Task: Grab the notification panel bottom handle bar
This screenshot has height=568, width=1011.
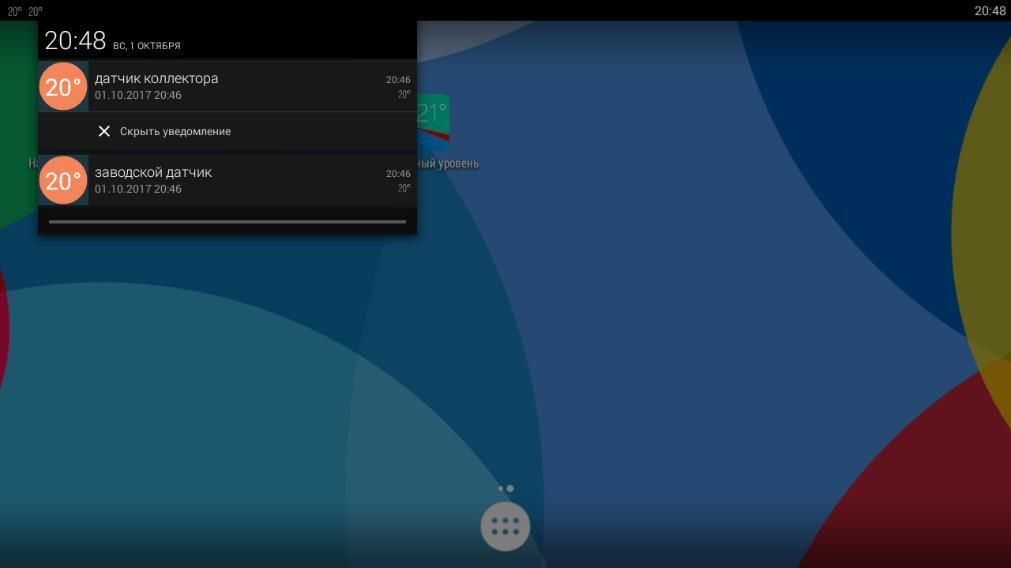Action: coord(228,222)
